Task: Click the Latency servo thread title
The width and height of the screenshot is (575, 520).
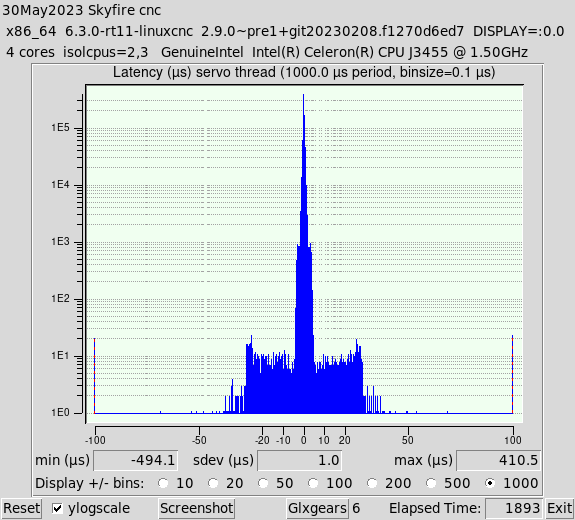Action: point(304,72)
